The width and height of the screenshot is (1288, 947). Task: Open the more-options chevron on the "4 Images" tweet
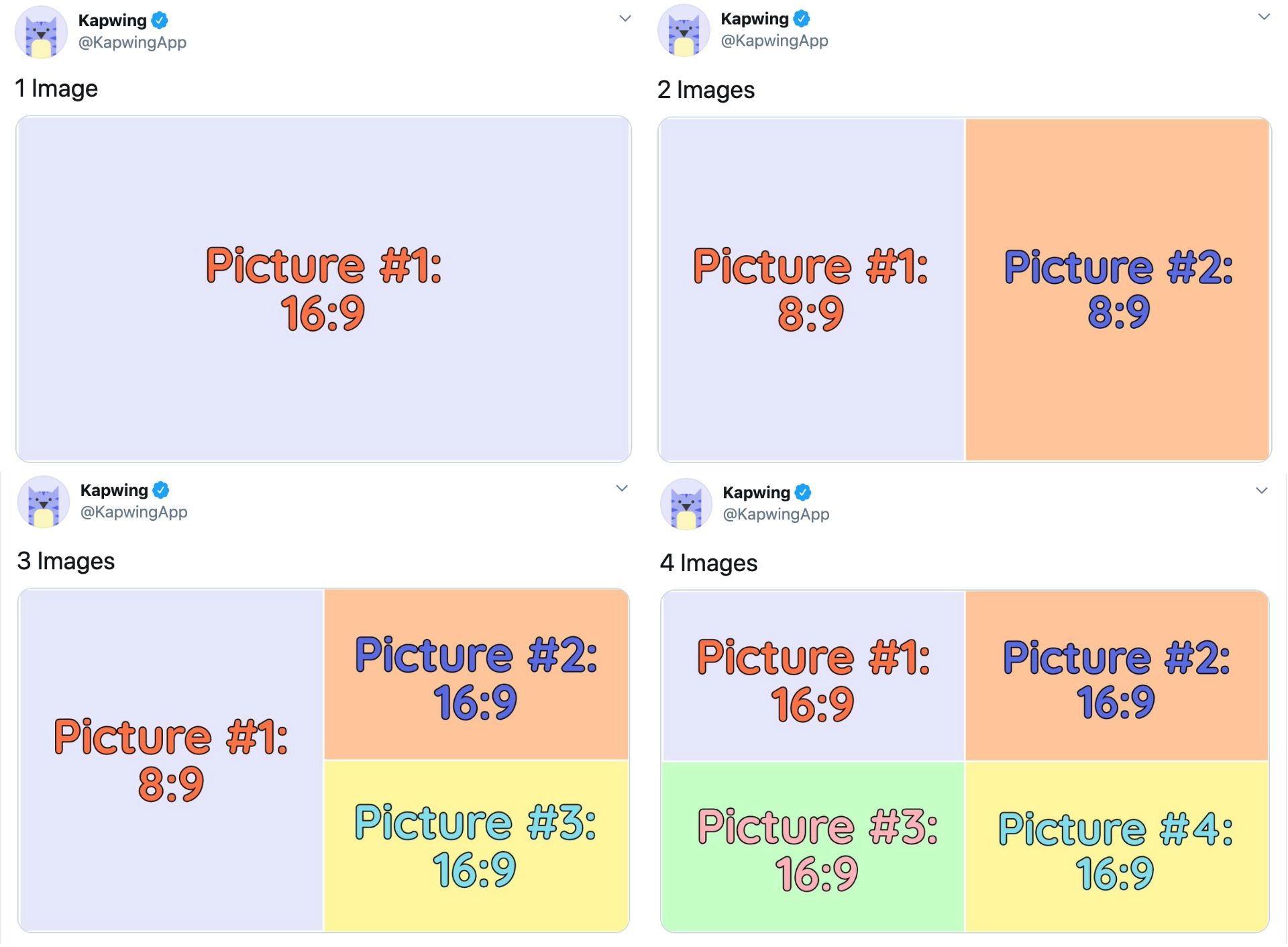point(1262,491)
